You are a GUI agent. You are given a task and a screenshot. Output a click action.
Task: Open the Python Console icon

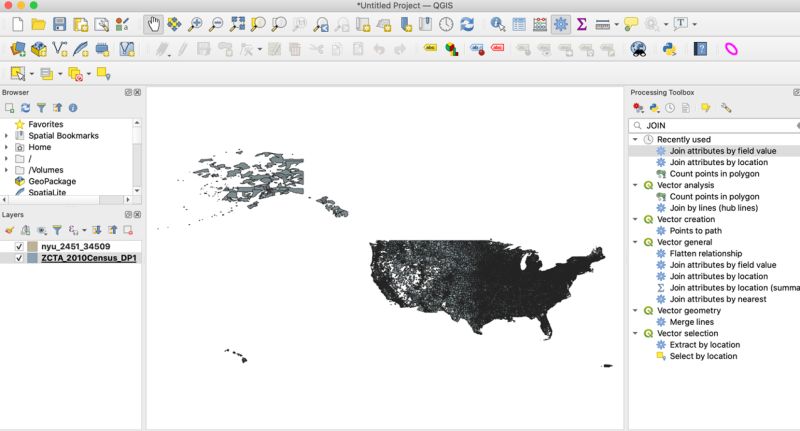(x=669, y=49)
